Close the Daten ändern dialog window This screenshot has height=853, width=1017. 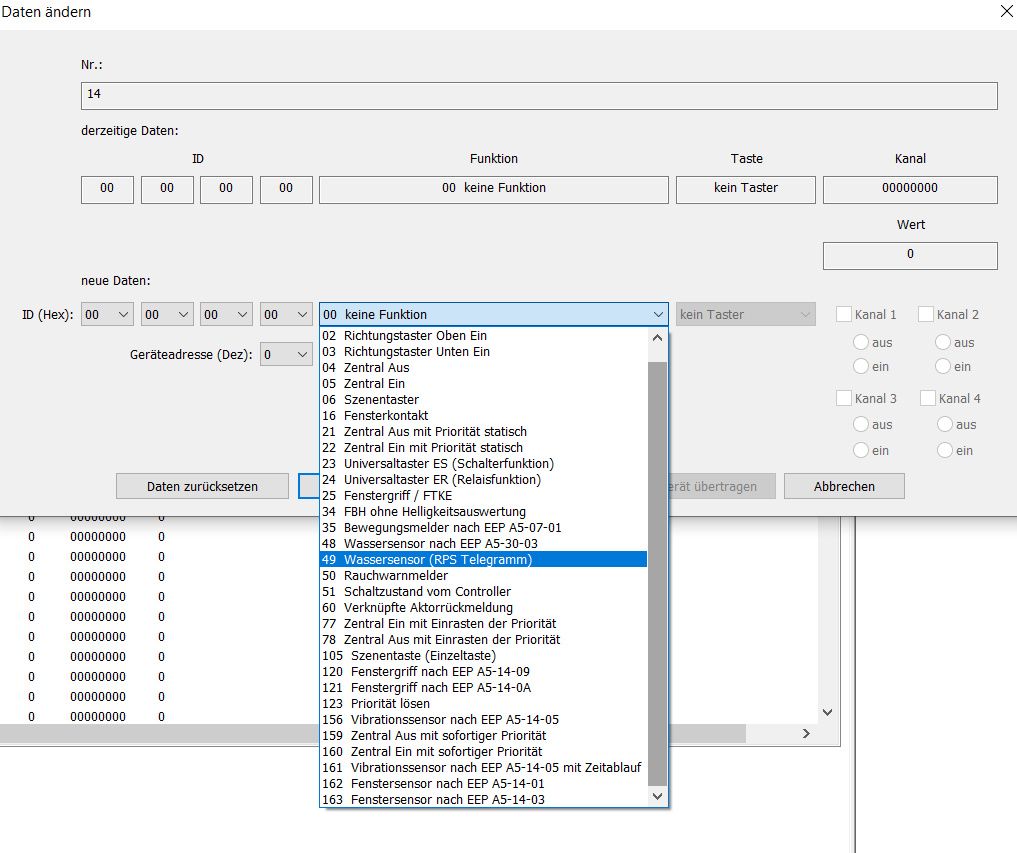tap(1005, 12)
